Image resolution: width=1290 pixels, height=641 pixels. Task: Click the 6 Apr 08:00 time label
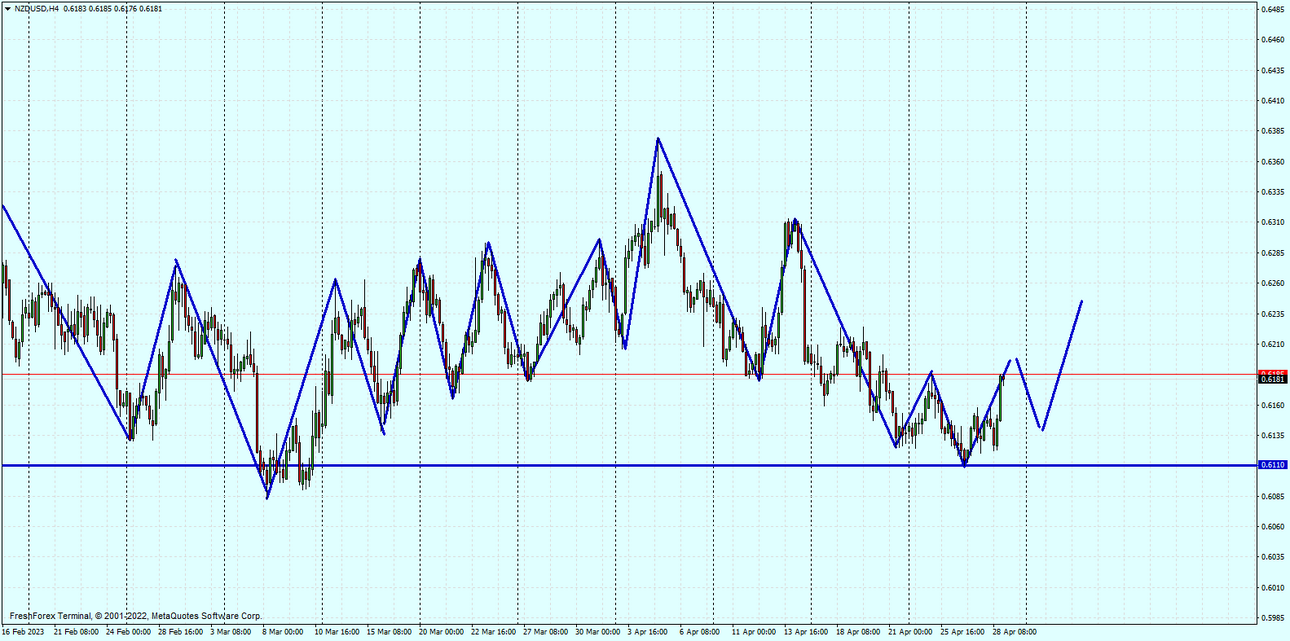(x=700, y=632)
